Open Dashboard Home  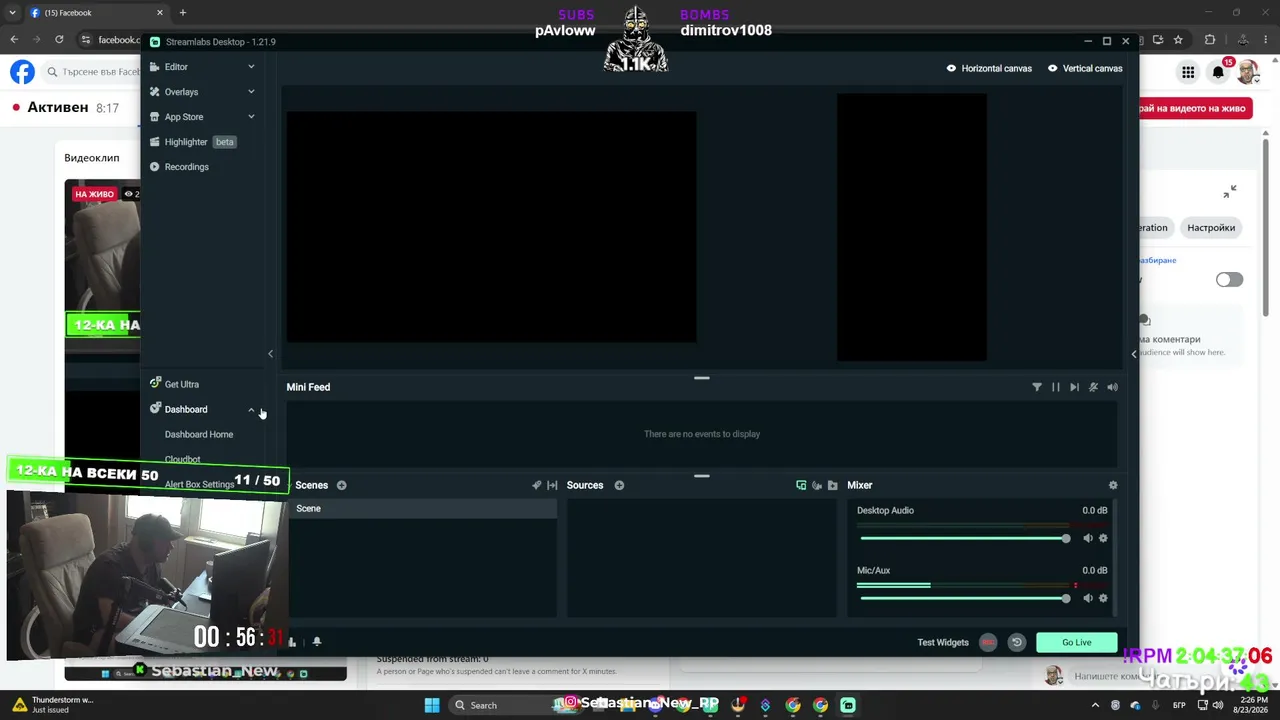[199, 434]
